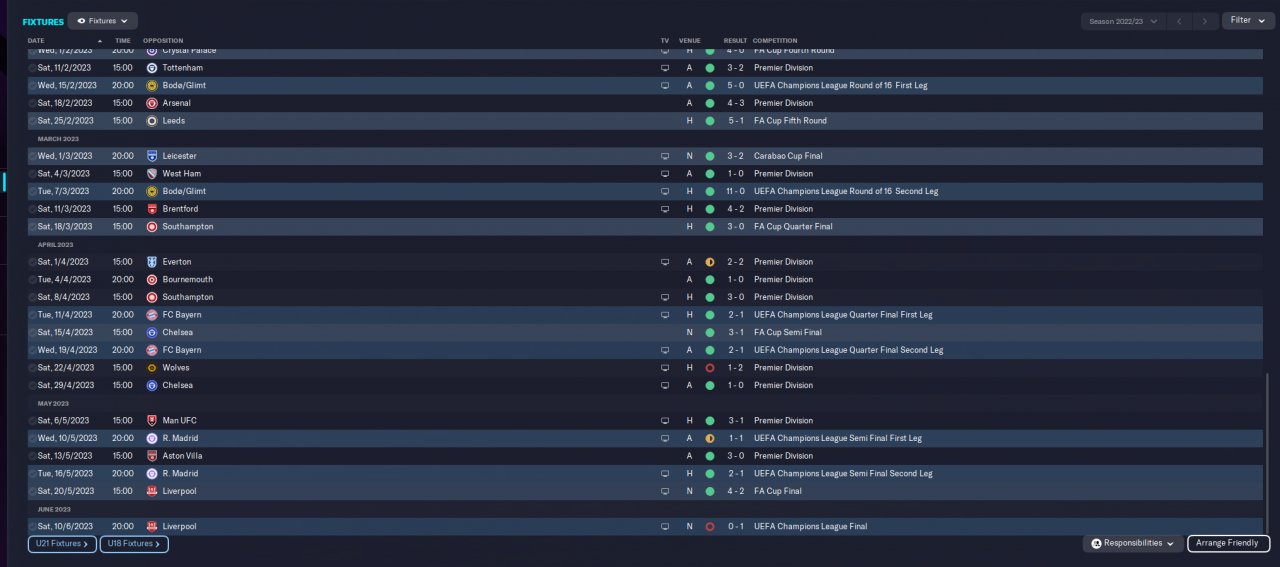The width and height of the screenshot is (1280, 567).
Task: Click TV icon on Man UFC fixture row
Action: coord(665,421)
